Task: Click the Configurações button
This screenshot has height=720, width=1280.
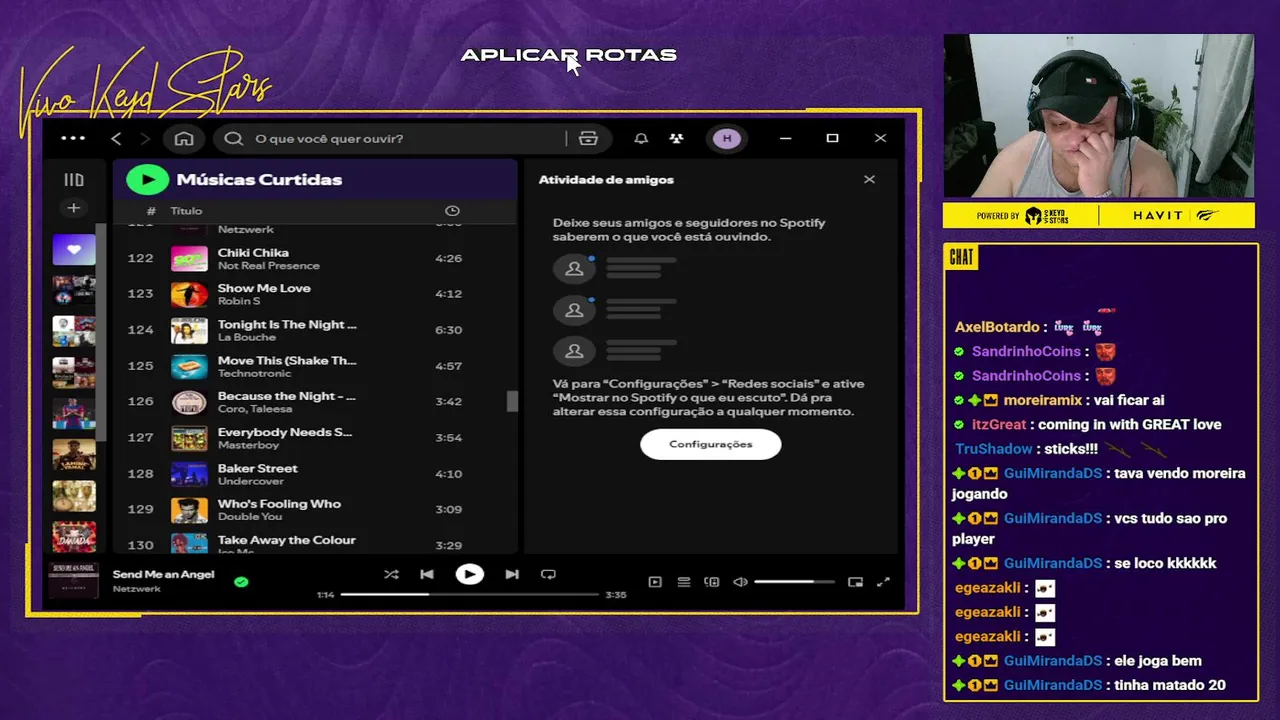Action: tap(711, 444)
